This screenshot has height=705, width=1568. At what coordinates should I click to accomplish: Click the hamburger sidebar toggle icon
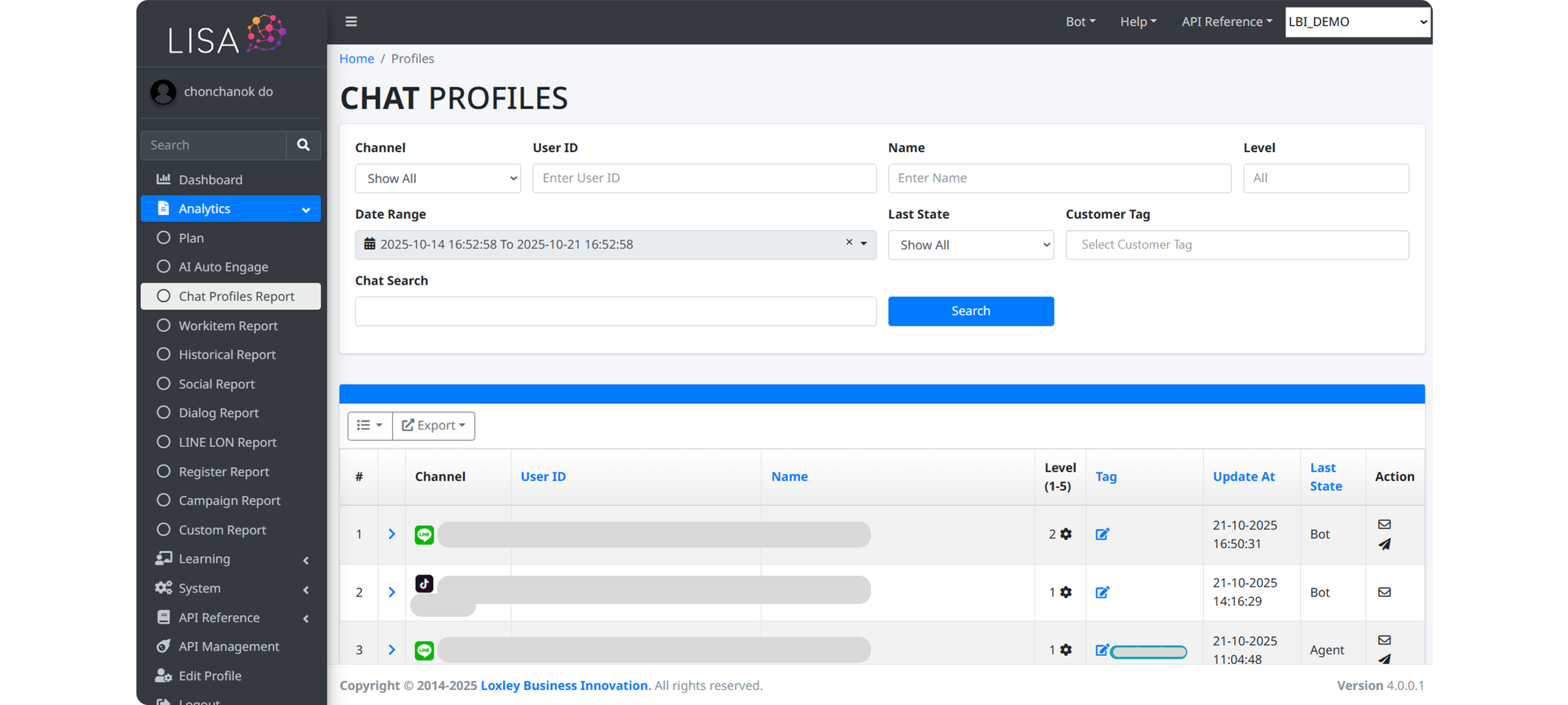(x=351, y=21)
